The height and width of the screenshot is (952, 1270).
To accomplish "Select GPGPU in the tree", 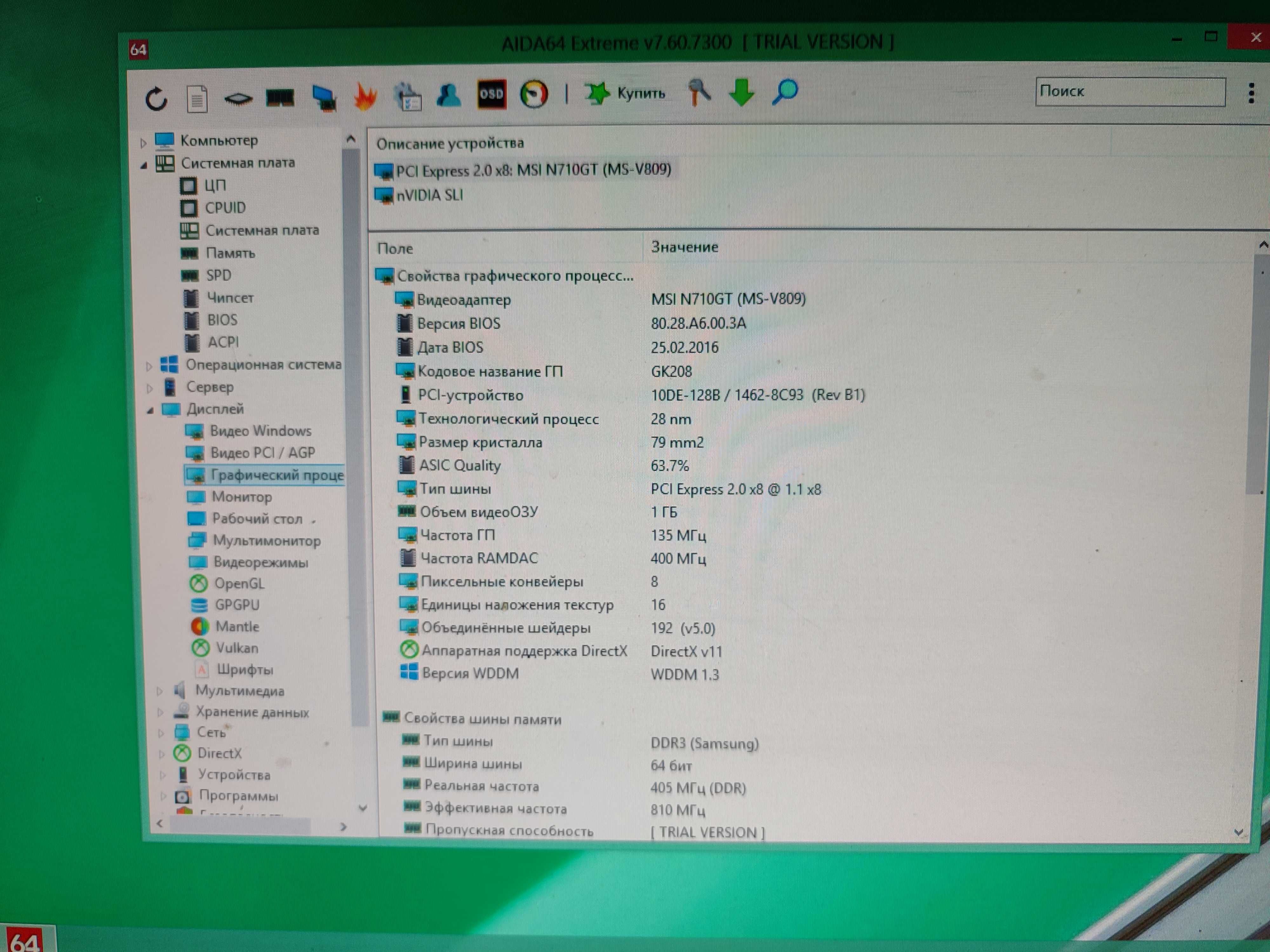I will click(225, 605).
